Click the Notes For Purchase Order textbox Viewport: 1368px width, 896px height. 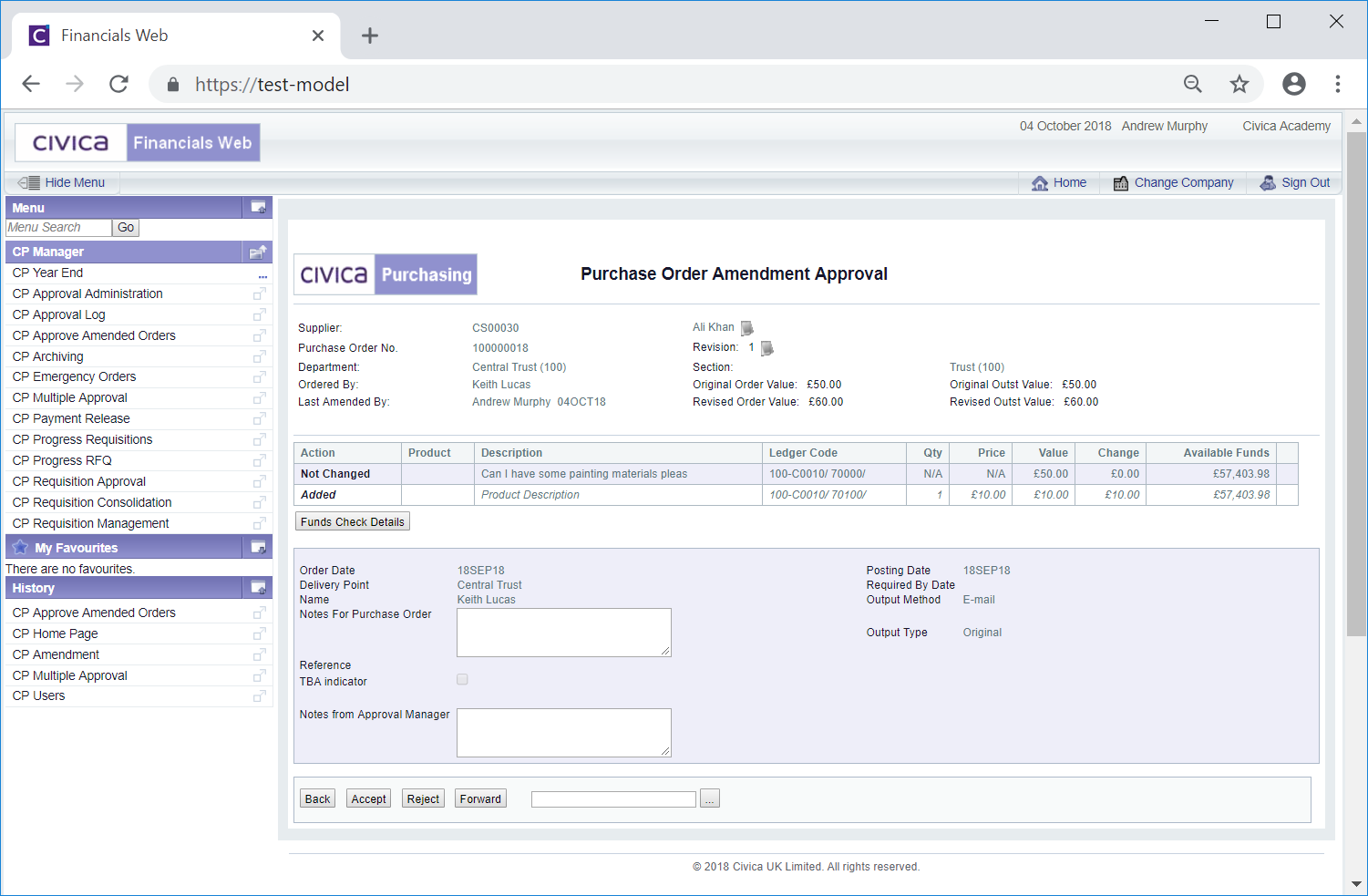(x=564, y=633)
